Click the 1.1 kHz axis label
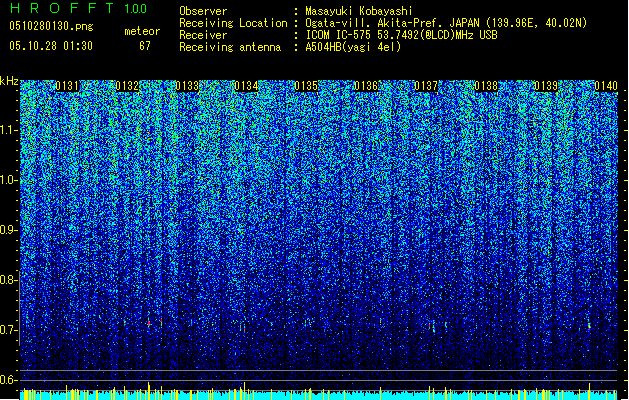Image resolution: width=629 pixels, height=400 pixels. [x=9, y=131]
